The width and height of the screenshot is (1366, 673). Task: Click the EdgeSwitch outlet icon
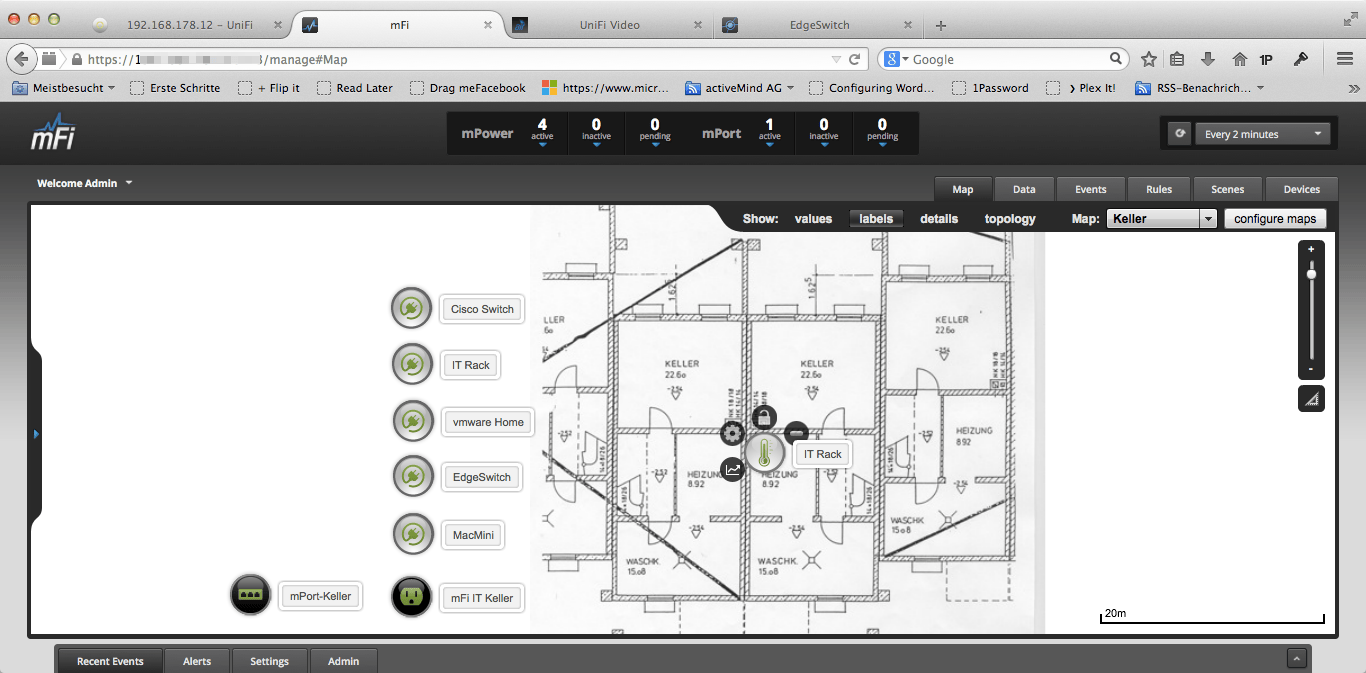pyautogui.click(x=411, y=476)
